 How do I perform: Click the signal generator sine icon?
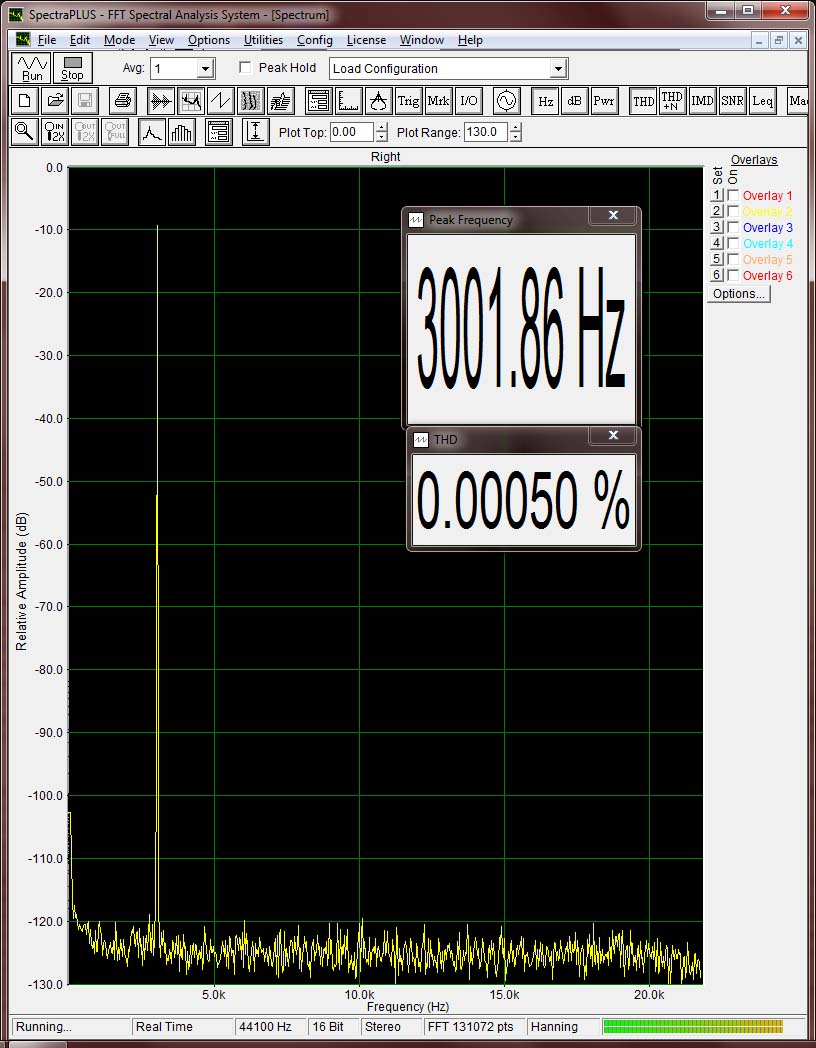pos(506,101)
